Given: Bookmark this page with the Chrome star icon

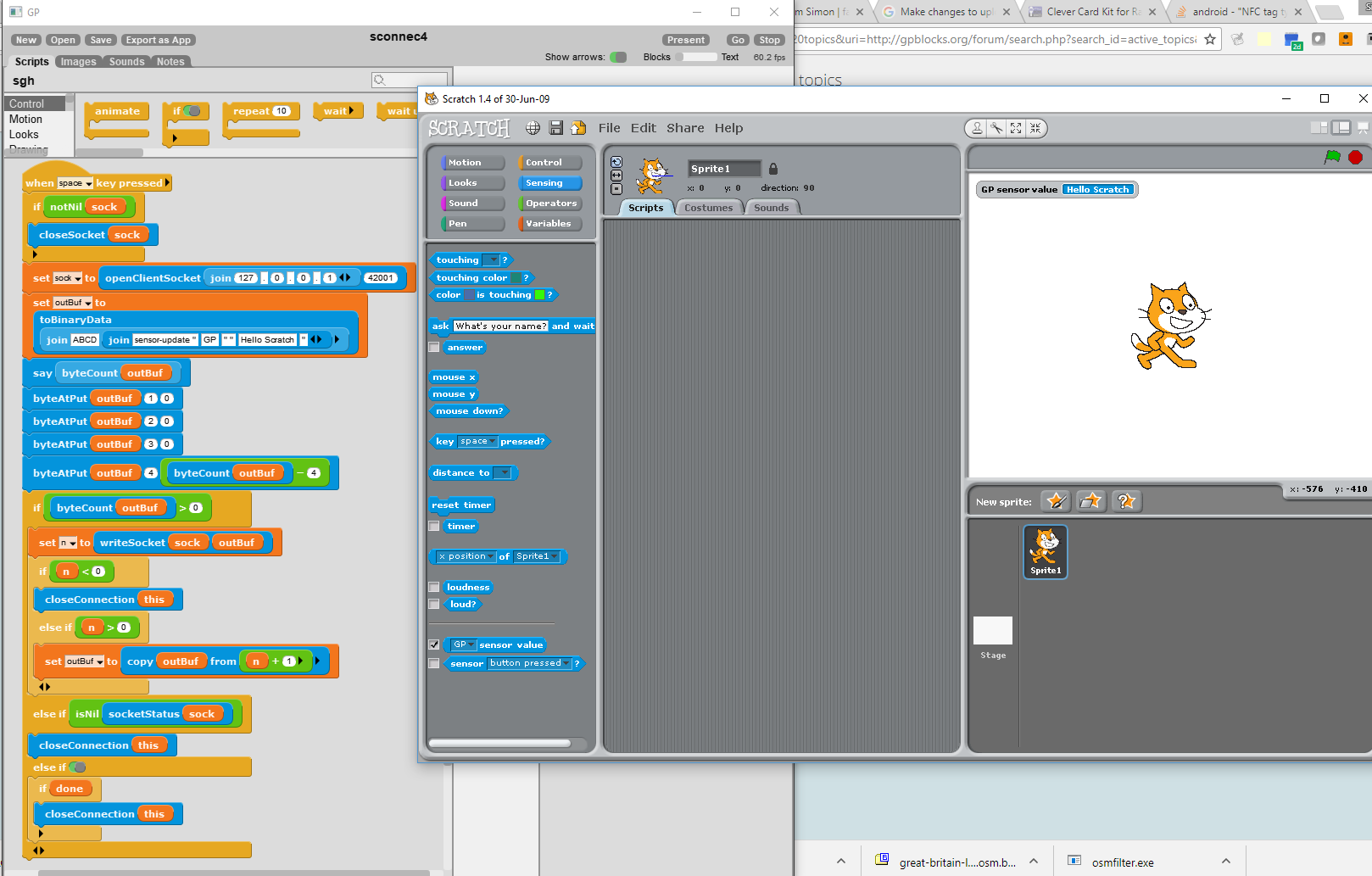Looking at the screenshot, I should pyautogui.click(x=1210, y=39).
